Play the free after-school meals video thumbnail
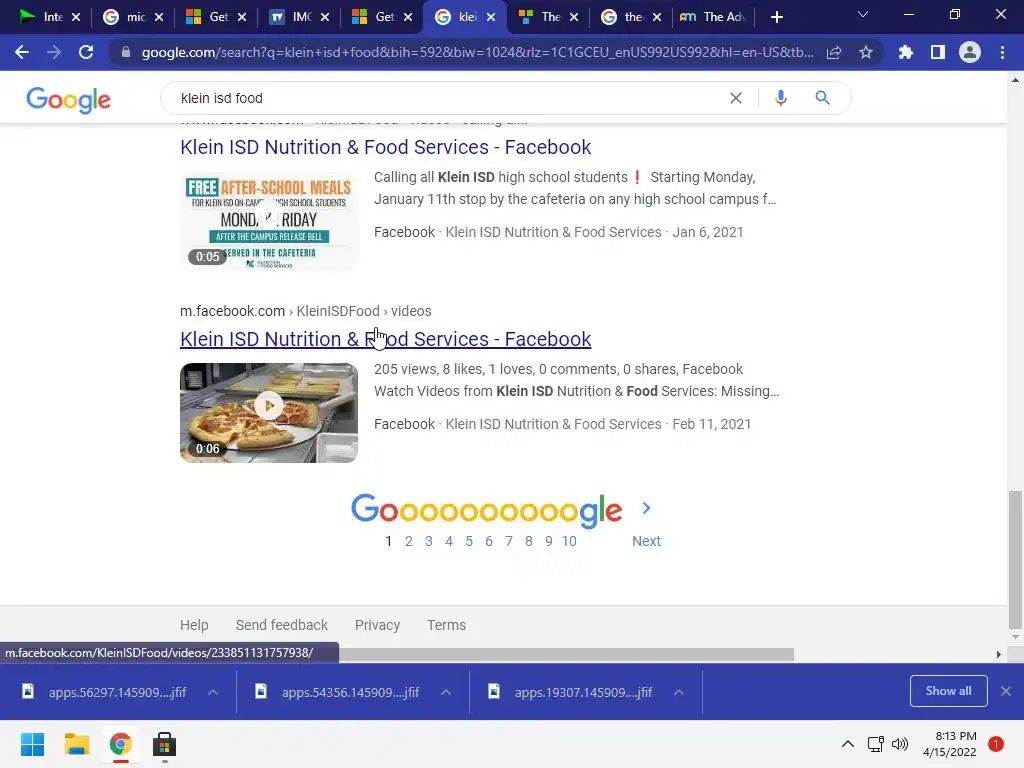 click(269, 221)
